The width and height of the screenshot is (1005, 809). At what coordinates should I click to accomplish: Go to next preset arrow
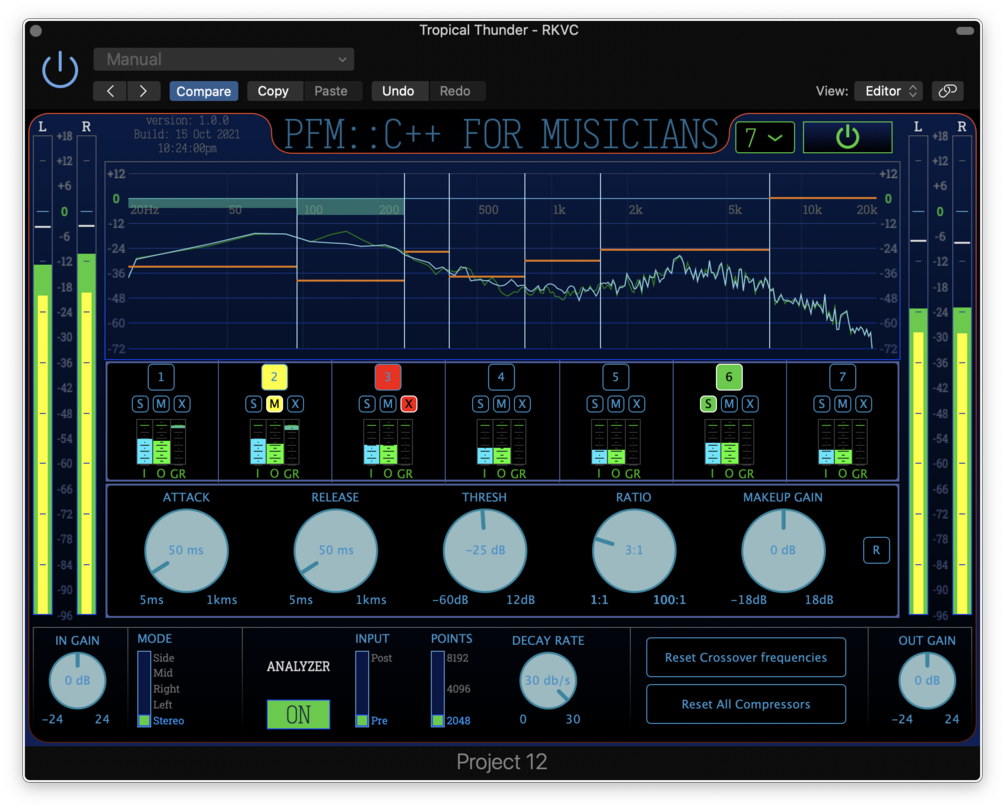tap(143, 91)
